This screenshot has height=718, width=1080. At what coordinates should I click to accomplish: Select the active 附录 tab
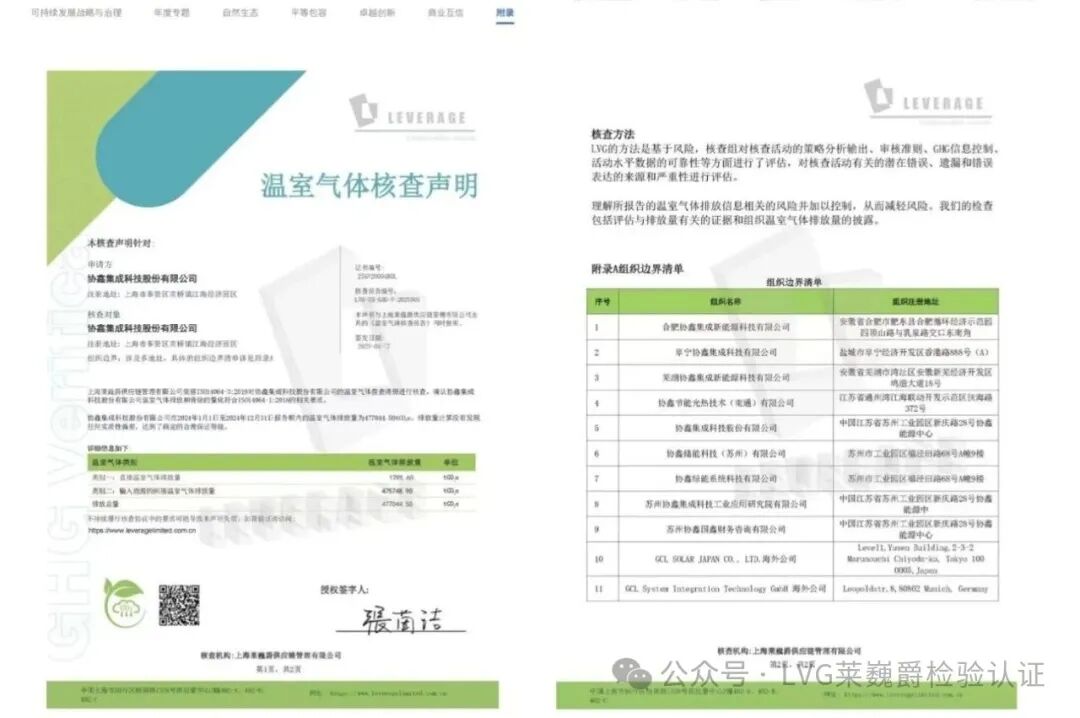pos(505,12)
